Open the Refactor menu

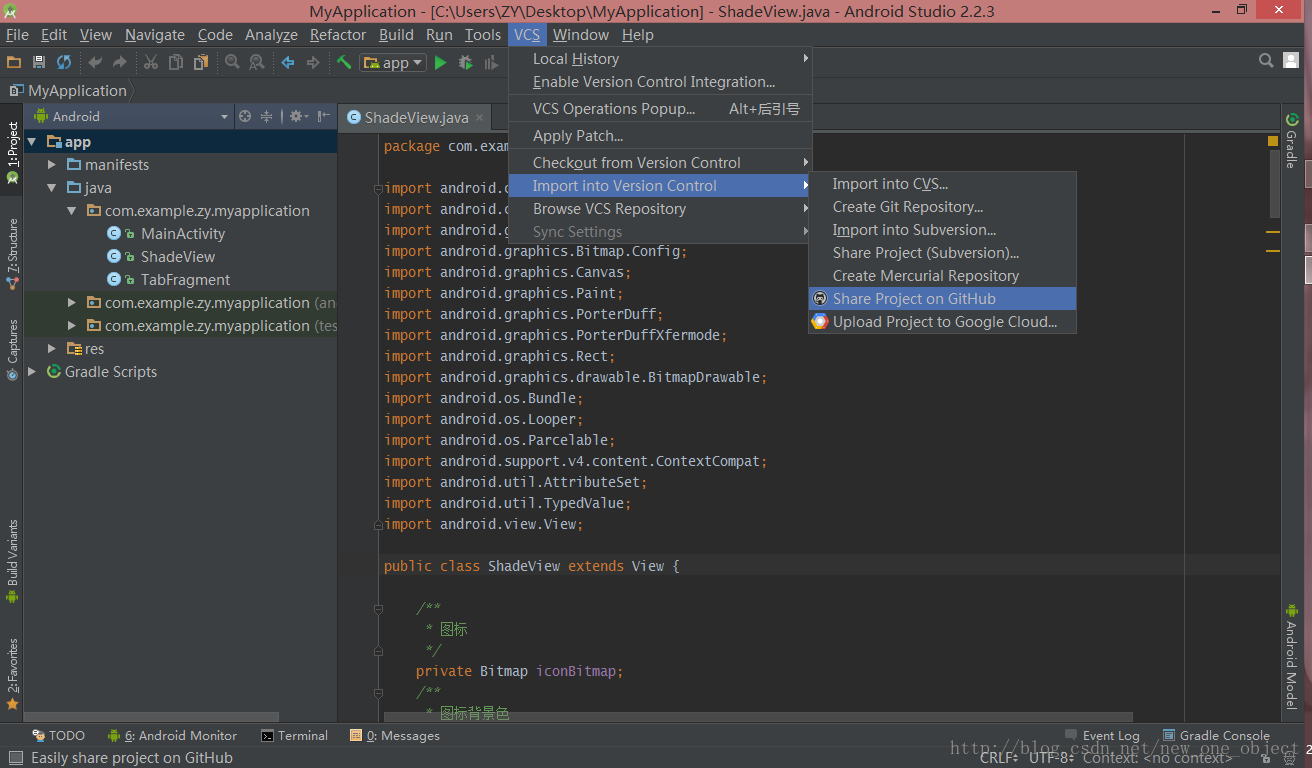tap(338, 34)
